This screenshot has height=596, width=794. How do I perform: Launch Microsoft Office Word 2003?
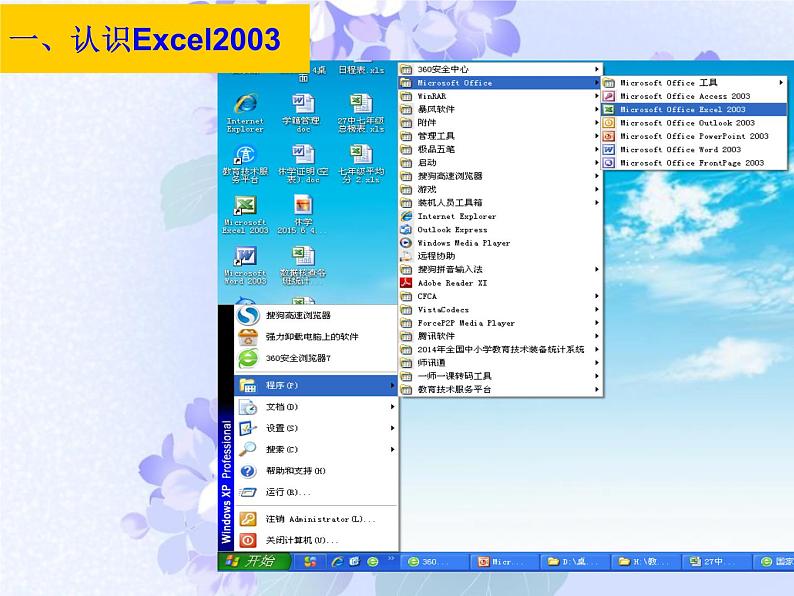pyautogui.click(x=694, y=150)
